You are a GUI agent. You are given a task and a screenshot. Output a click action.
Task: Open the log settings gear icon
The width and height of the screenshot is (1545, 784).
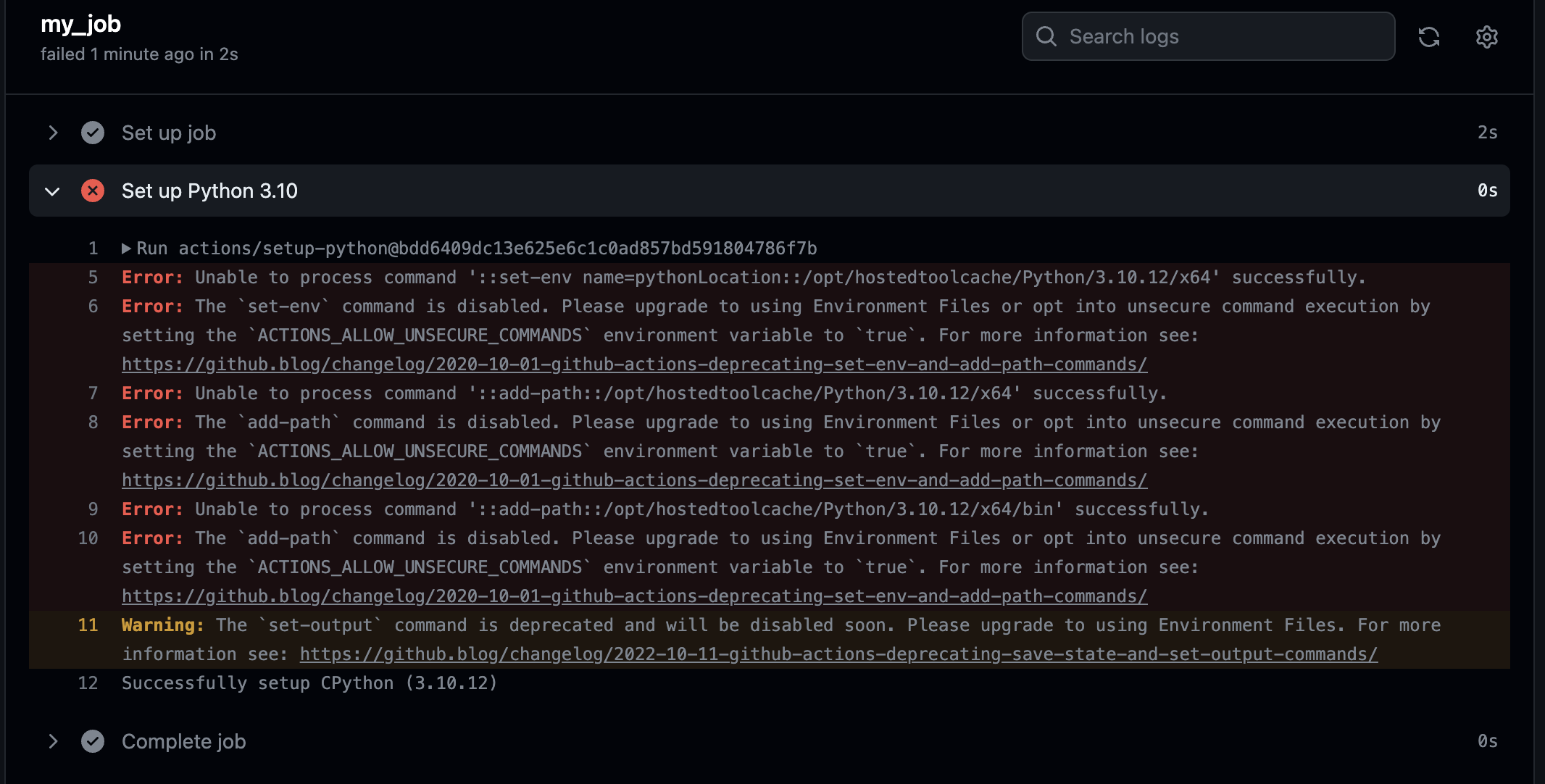[x=1486, y=37]
